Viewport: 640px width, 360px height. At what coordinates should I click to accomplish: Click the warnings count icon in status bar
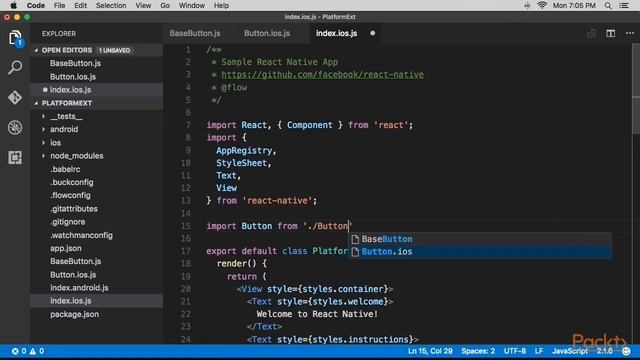coord(33,351)
